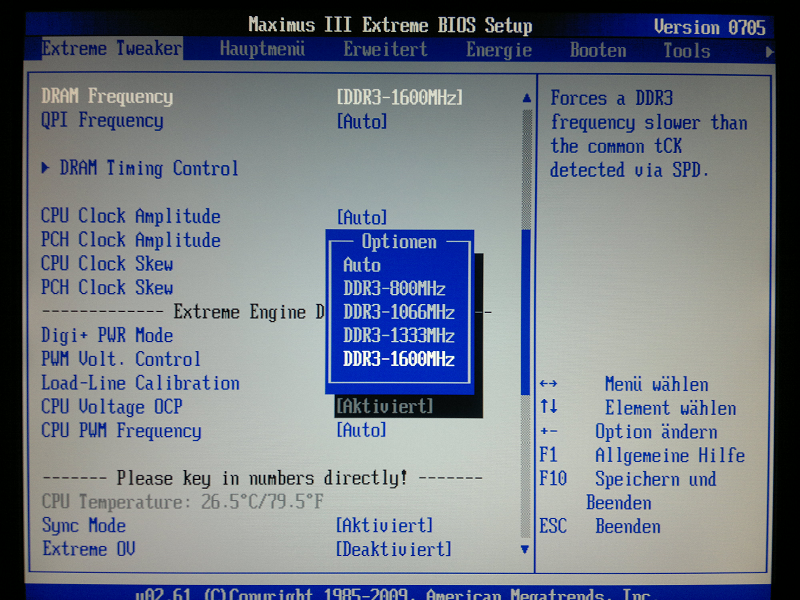Open CPU PWM Frequency Auto value
The height and width of the screenshot is (600, 800).
pos(362,430)
